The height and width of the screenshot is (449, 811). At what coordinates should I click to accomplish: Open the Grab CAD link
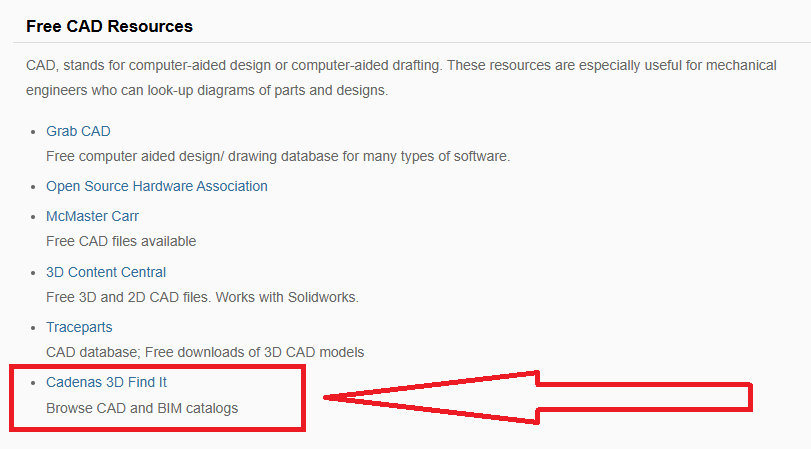pyautogui.click(x=78, y=131)
